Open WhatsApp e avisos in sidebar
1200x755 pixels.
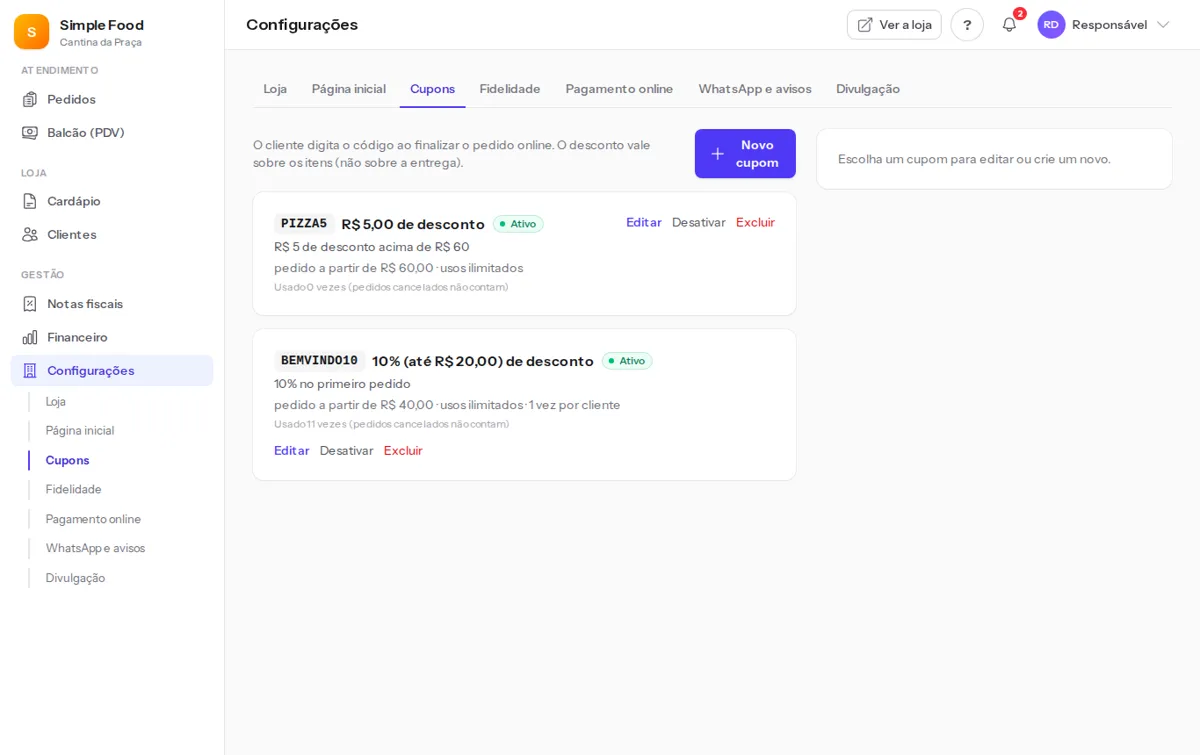pyautogui.click(x=95, y=548)
